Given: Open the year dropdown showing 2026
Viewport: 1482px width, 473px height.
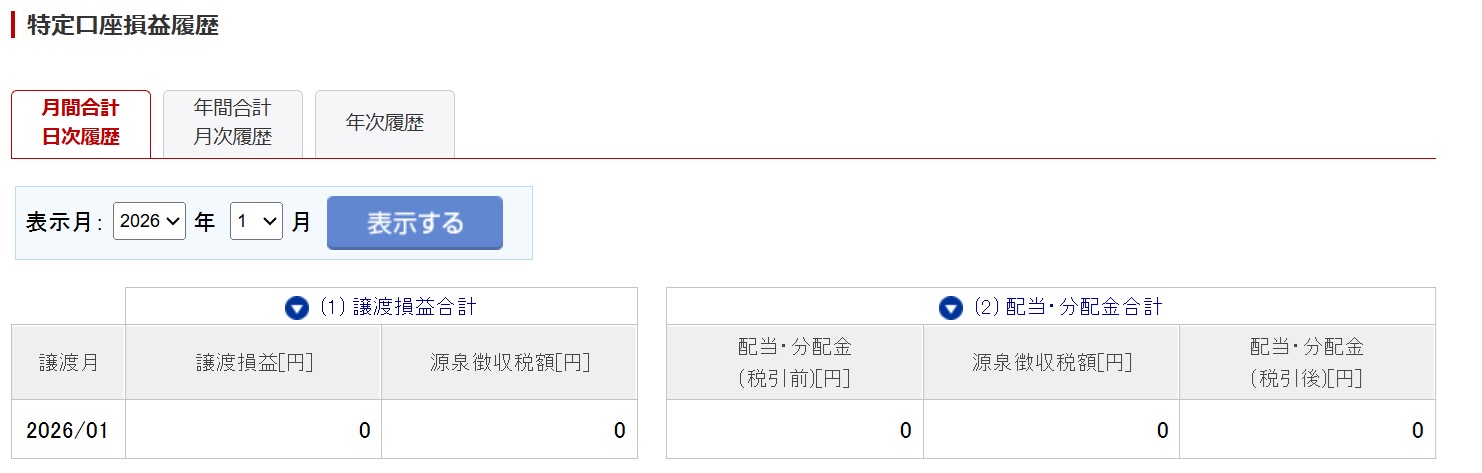Looking at the screenshot, I should 149,222.
